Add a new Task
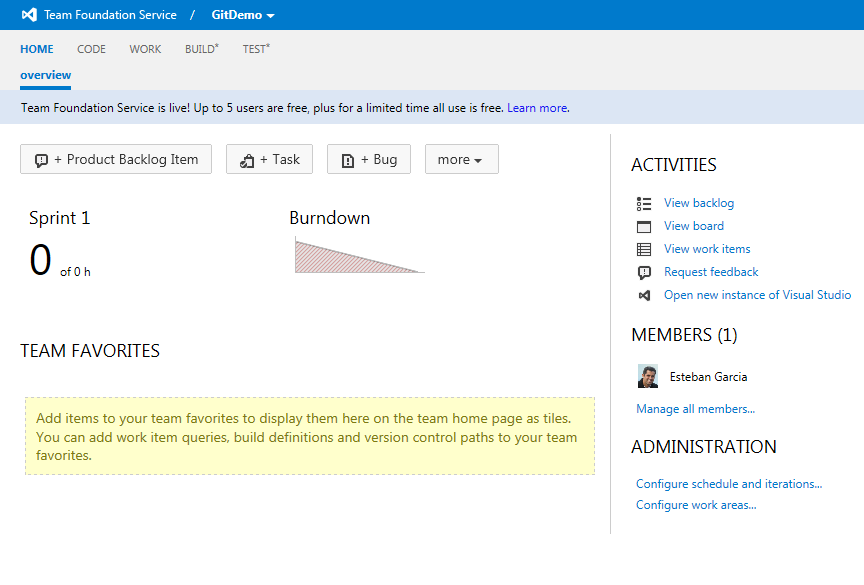 click(269, 159)
